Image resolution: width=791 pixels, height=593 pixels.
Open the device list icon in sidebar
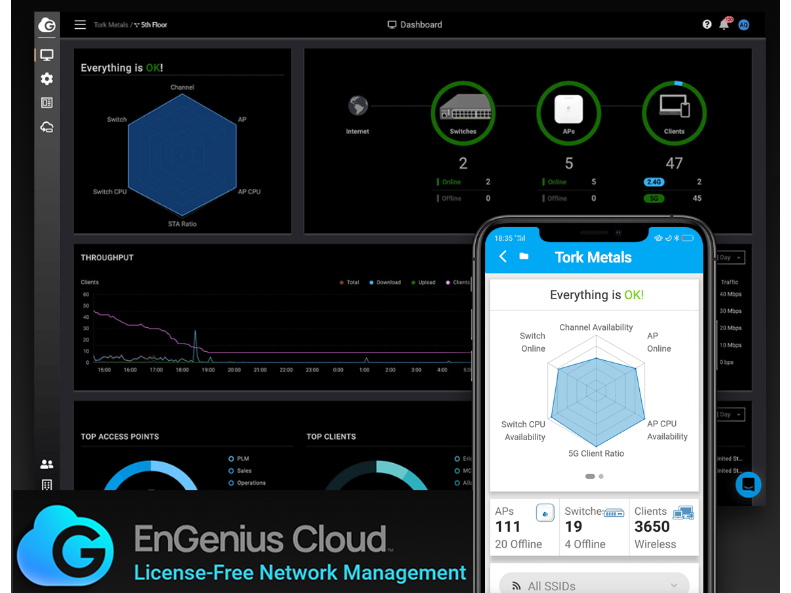click(x=46, y=103)
